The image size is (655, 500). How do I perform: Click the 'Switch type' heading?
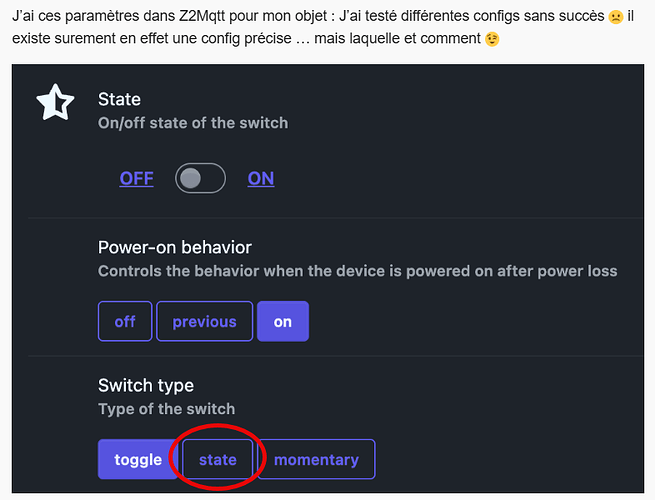[146, 385]
